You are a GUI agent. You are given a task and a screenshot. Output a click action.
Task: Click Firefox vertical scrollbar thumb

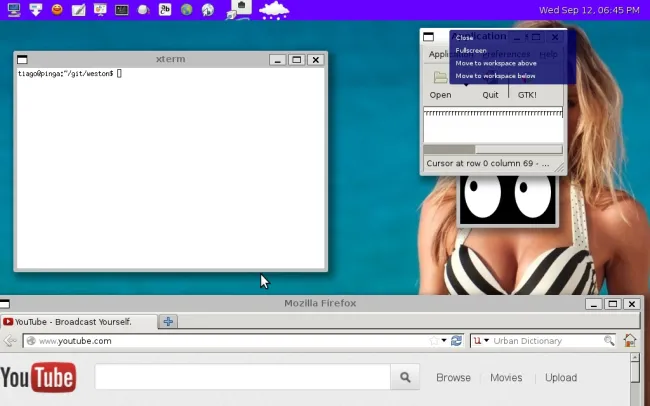pyautogui.click(x=635, y=372)
